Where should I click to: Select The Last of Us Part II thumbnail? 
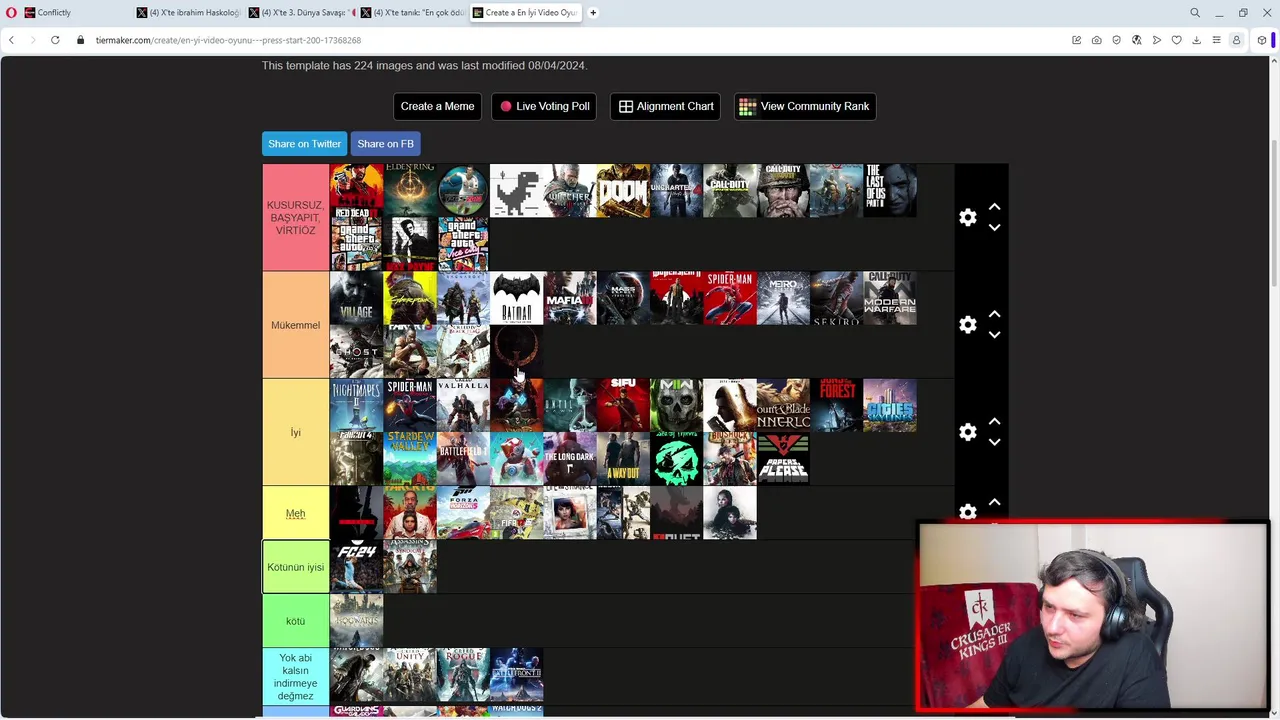point(890,190)
